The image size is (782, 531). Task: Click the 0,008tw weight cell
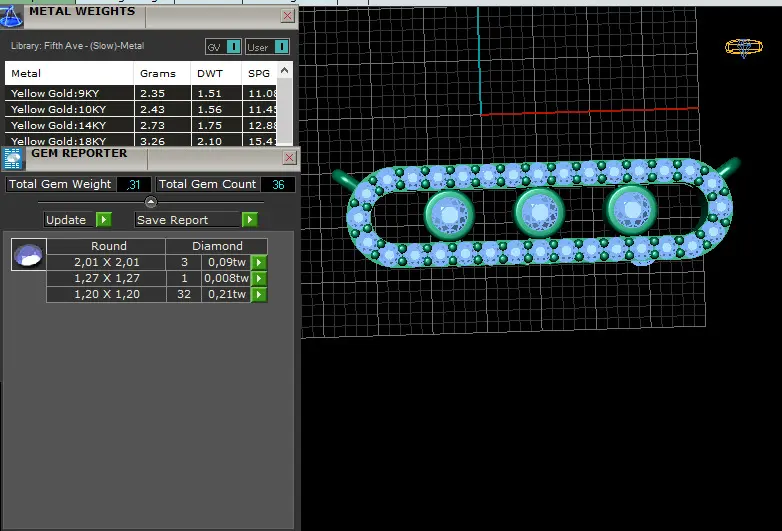coord(226,278)
